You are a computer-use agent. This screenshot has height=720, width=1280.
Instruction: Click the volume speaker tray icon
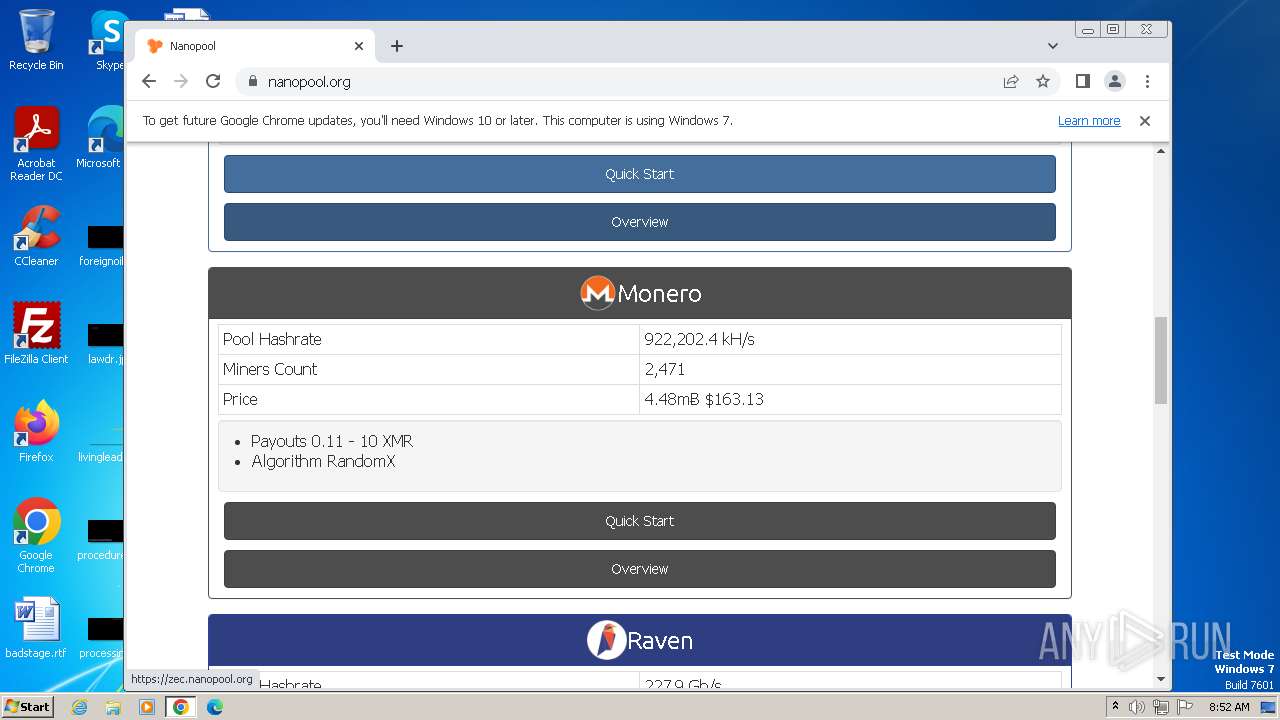pos(1137,707)
